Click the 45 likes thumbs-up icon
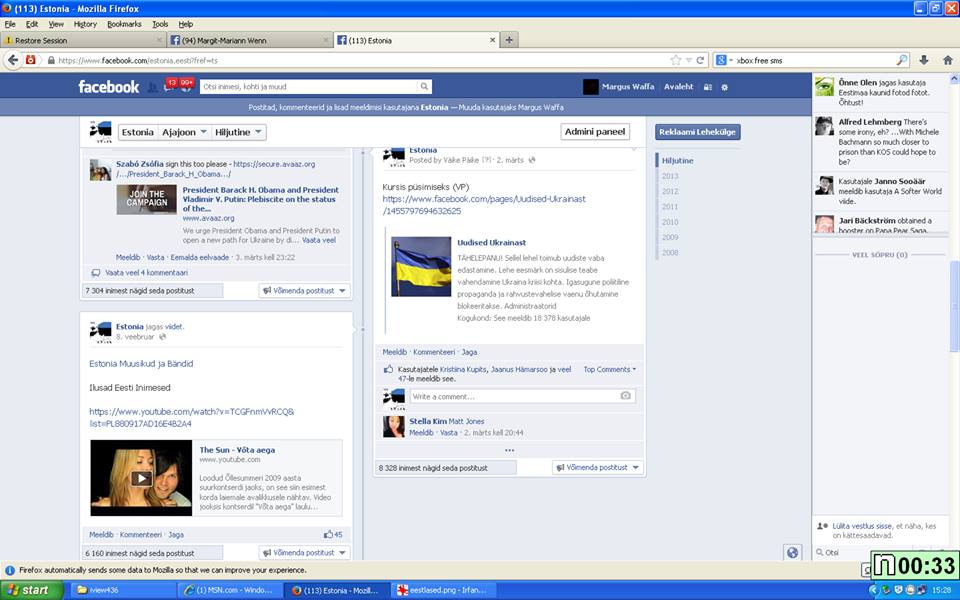The image size is (960, 600). (x=328, y=534)
